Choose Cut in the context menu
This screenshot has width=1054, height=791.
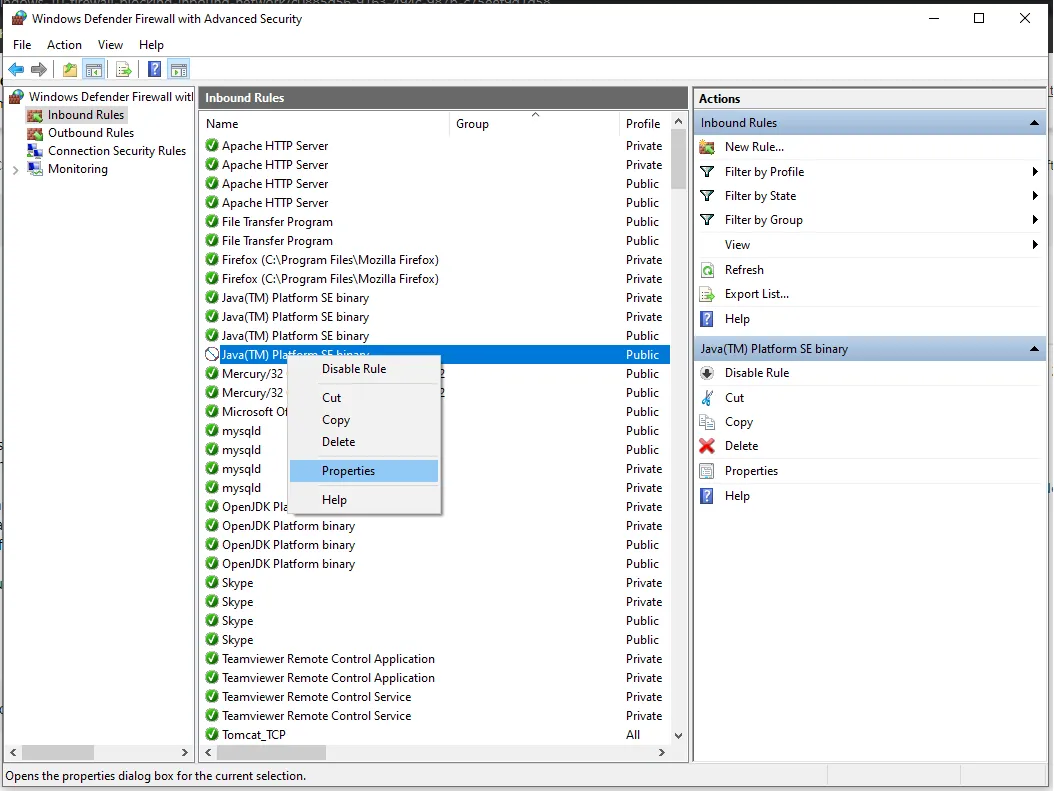click(364, 398)
